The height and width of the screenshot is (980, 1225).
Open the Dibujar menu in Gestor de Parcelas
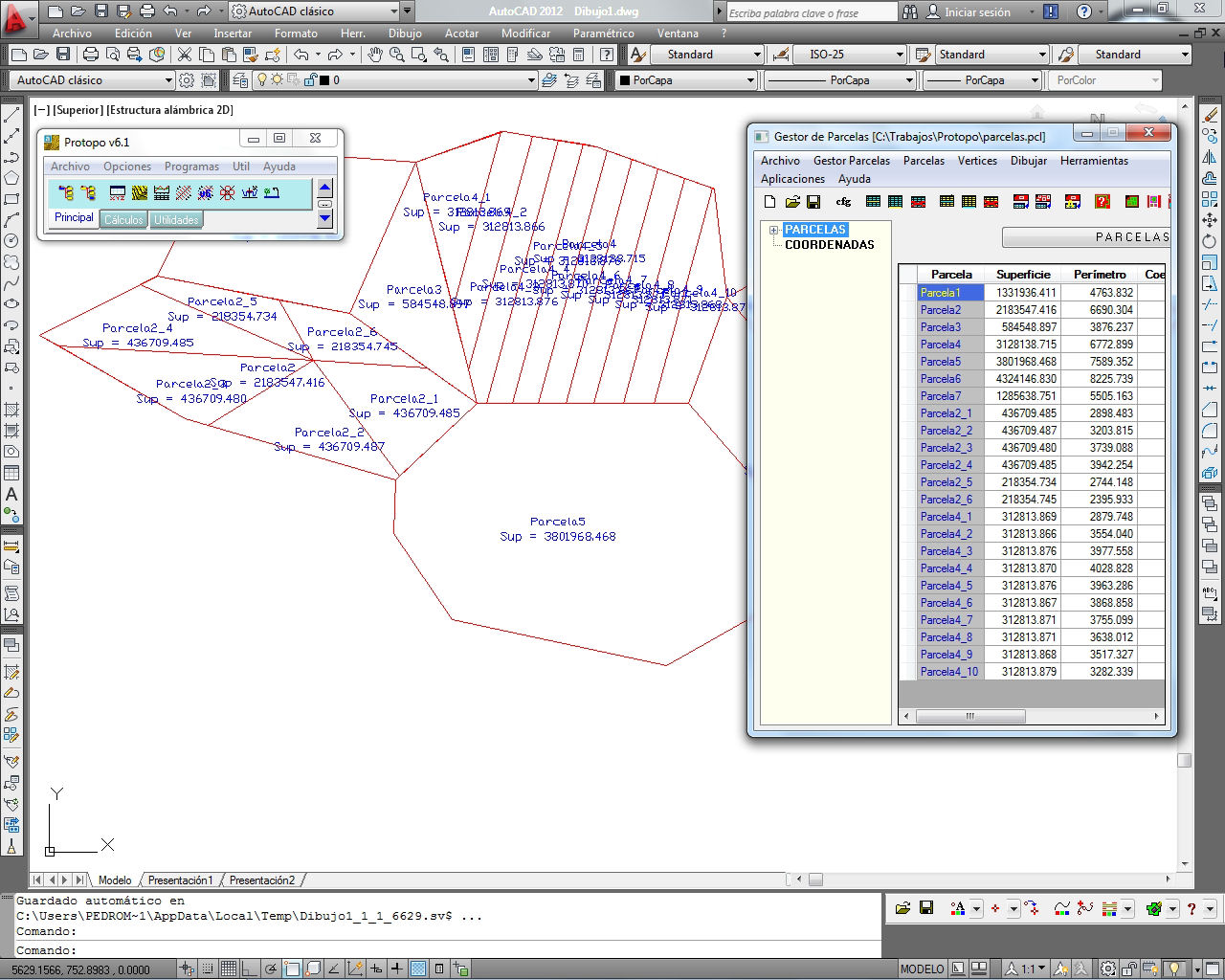click(1029, 161)
